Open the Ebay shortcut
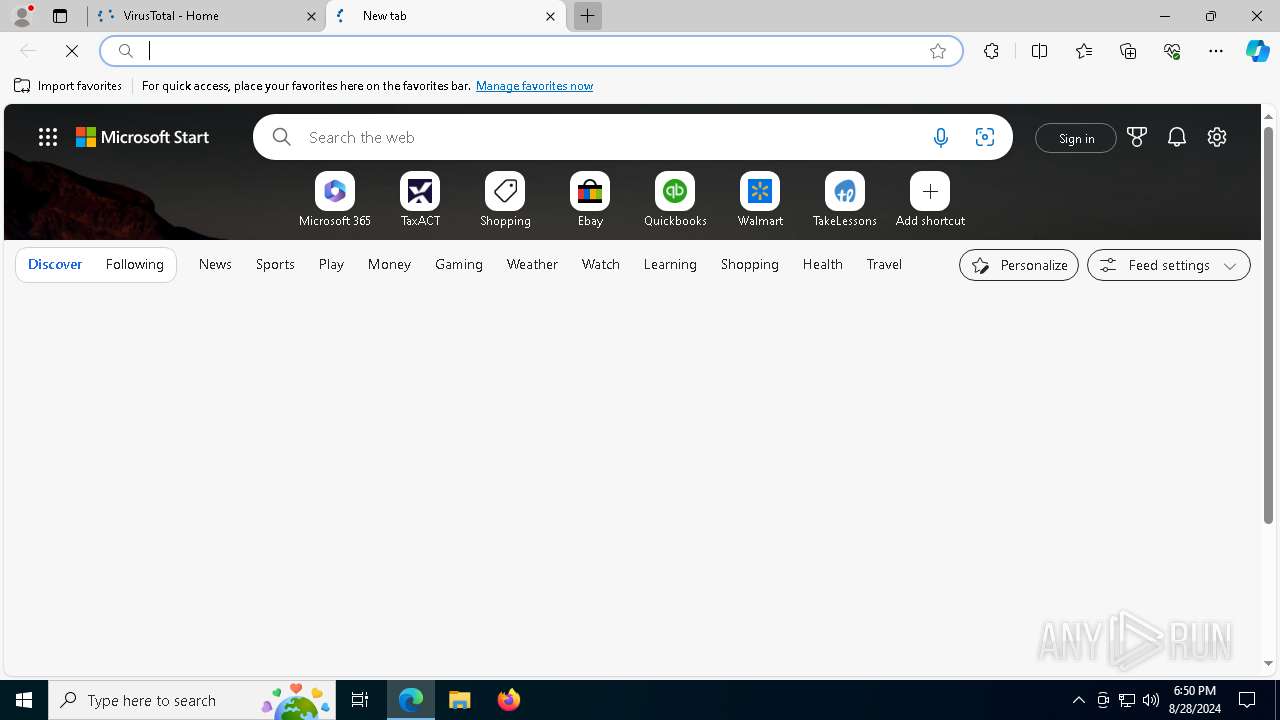The height and width of the screenshot is (720, 1280). click(x=590, y=200)
